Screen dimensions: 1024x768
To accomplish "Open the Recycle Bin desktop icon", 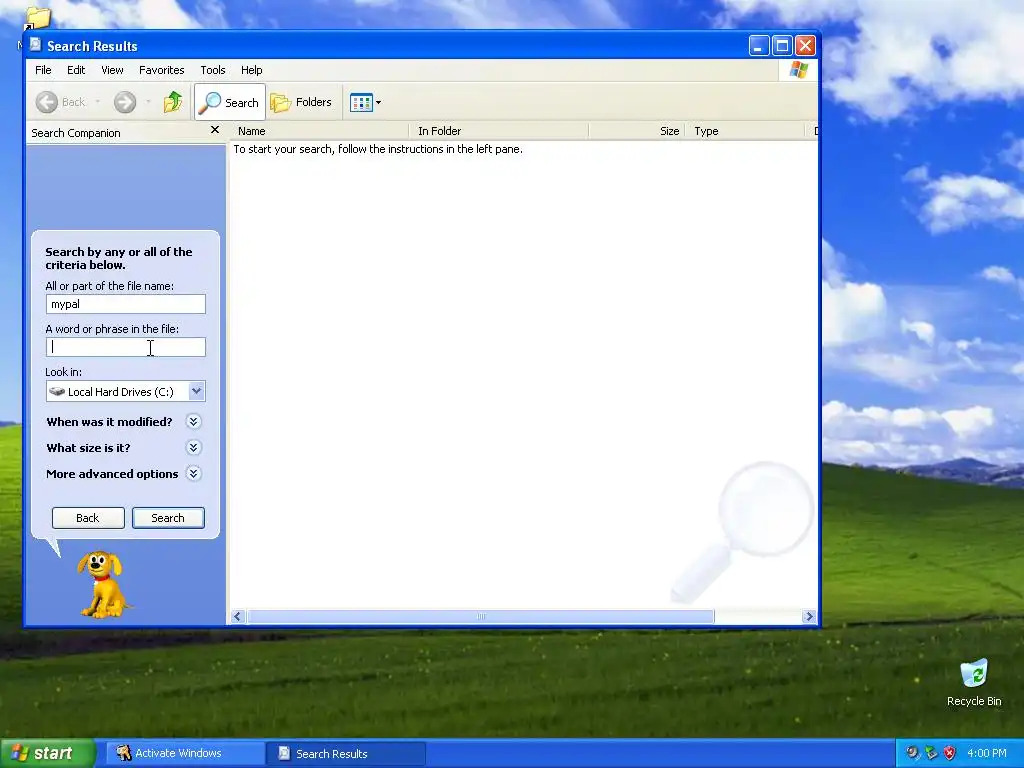I will (974, 683).
